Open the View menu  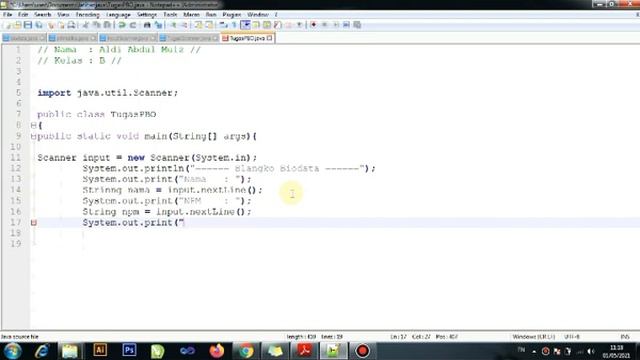pyautogui.click(x=63, y=15)
